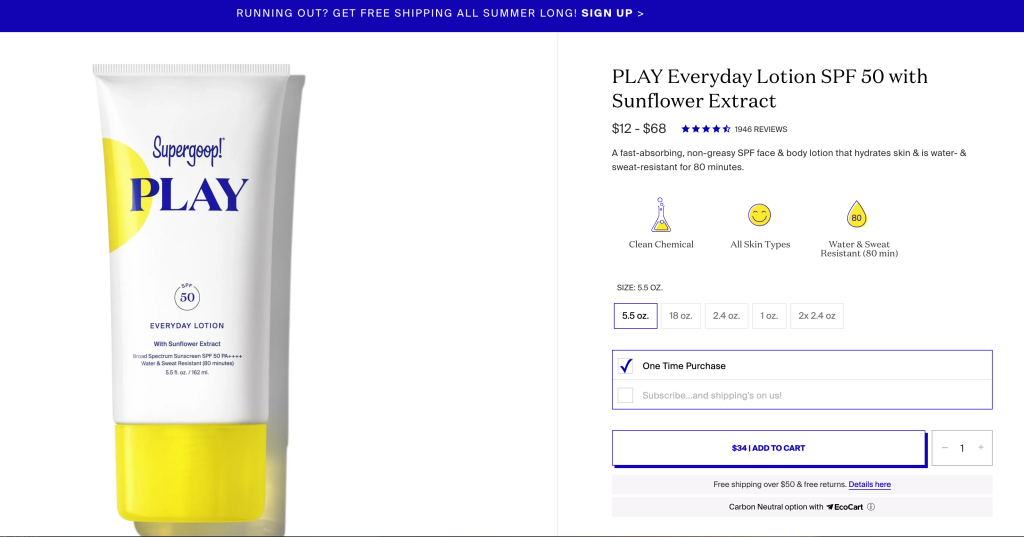Image resolution: width=1024 pixels, height=537 pixels.
Task: Select the 5.5 oz. size option
Action: pyautogui.click(x=635, y=316)
